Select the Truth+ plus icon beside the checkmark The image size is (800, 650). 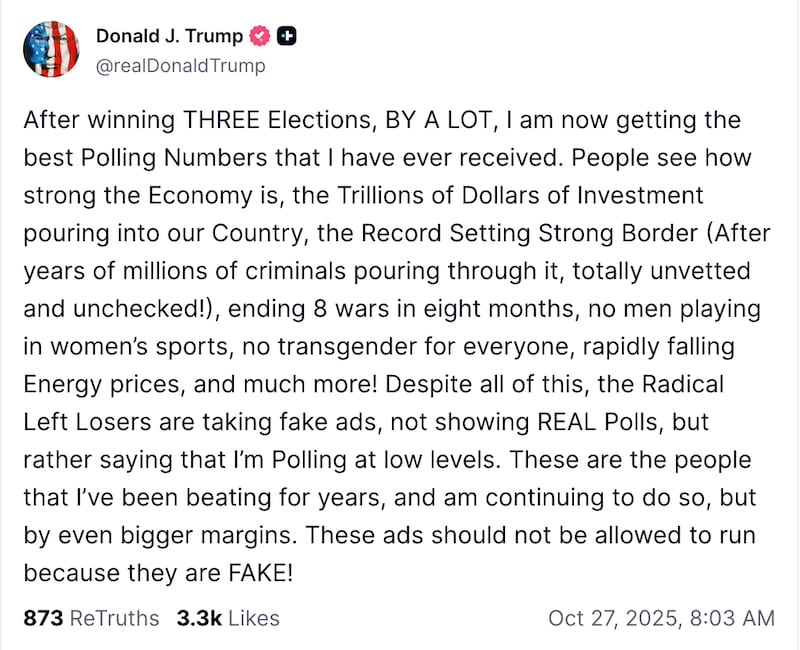285,35
